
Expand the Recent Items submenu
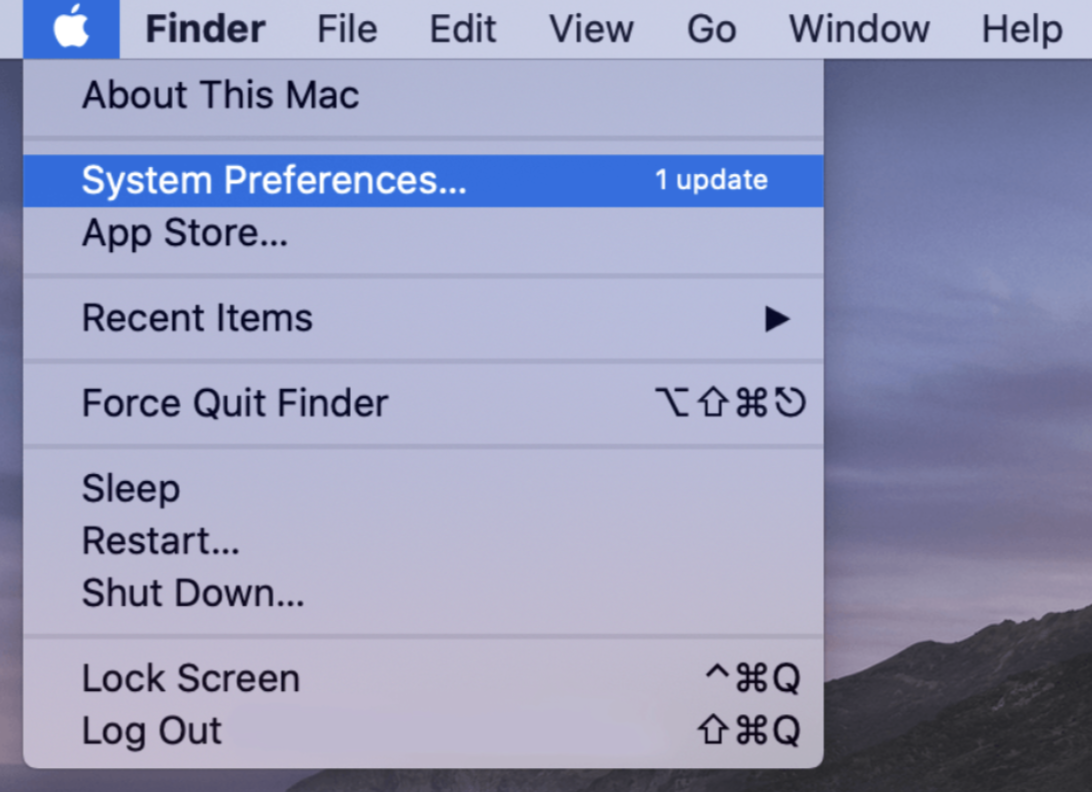pos(197,319)
